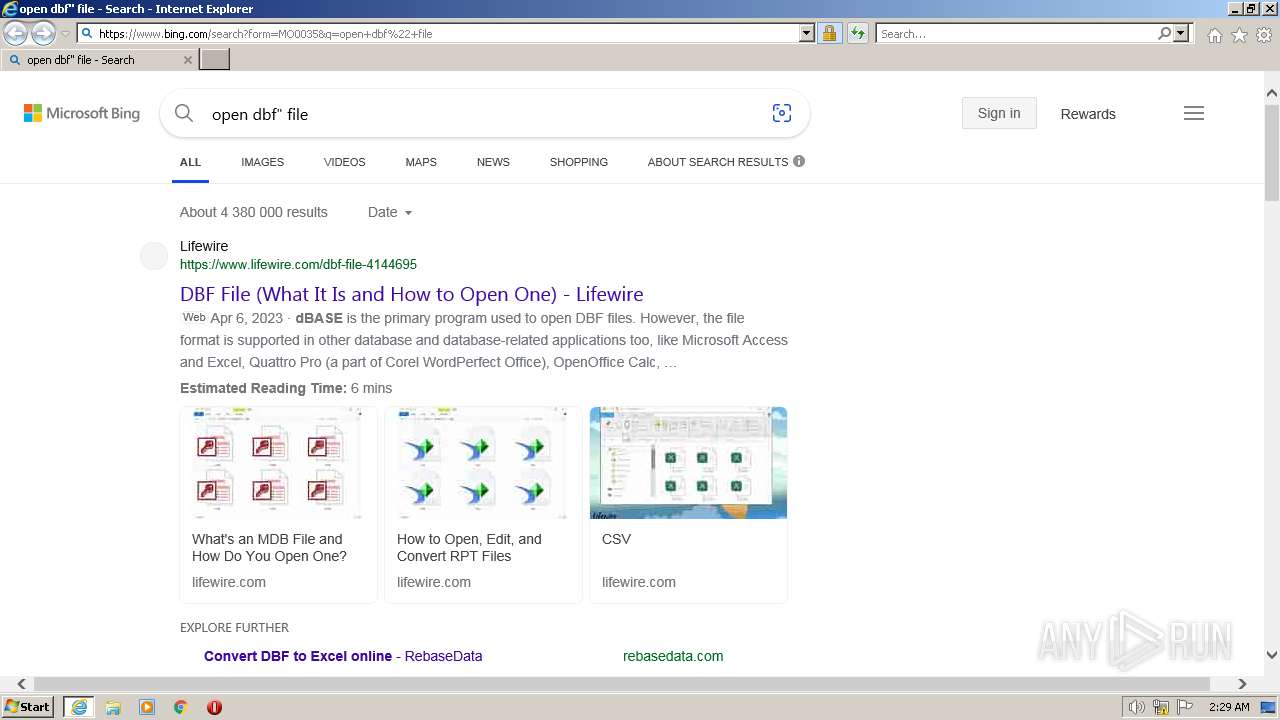This screenshot has height=720, width=1280.
Task: Click the Lifewire site name text
Action: click(x=204, y=246)
